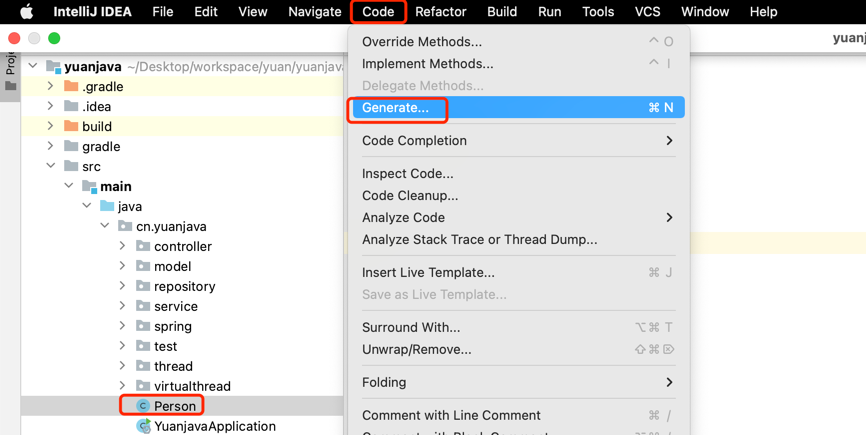Open the Code menu

point(378,12)
